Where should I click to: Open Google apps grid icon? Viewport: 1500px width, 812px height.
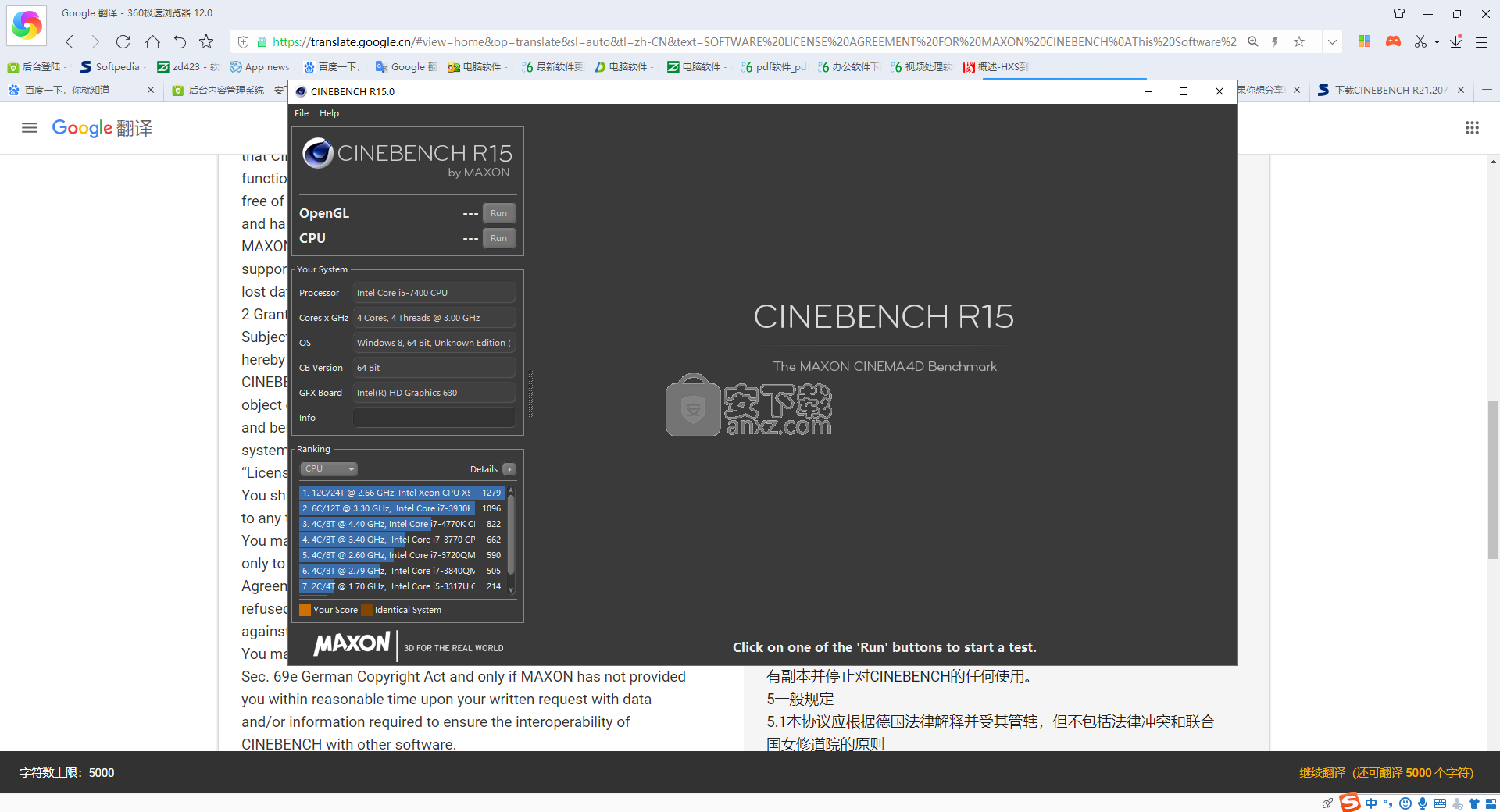1472,128
